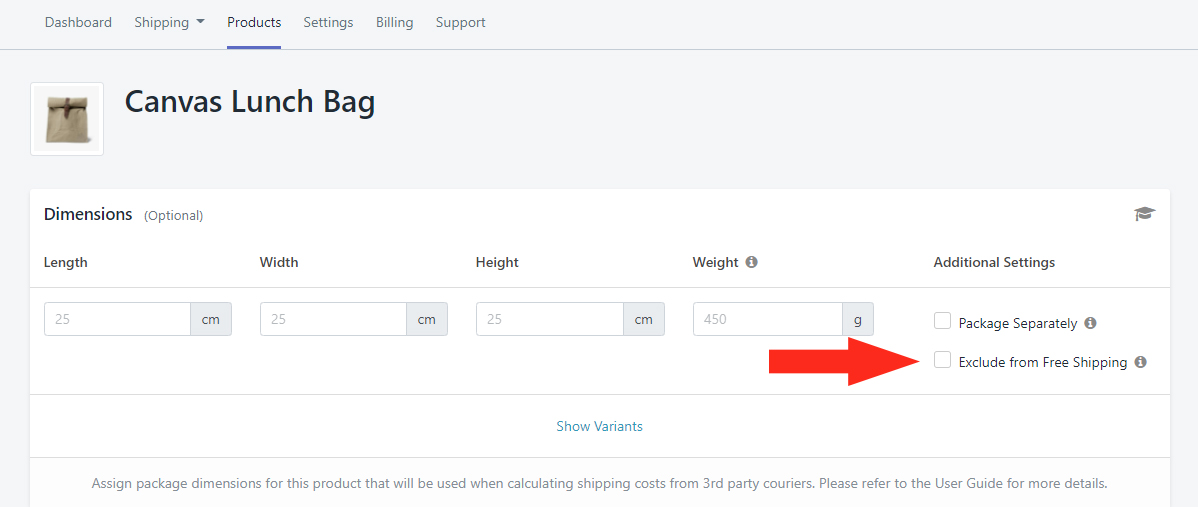The image size is (1198, 507).
Task: Switch to the Billing tab
Action: 394,22
